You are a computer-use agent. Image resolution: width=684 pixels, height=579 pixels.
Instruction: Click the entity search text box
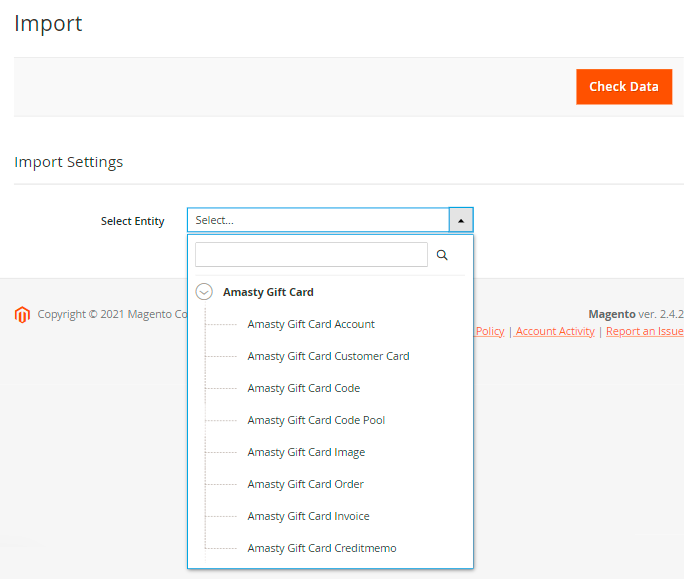click(x=311, y=255)
